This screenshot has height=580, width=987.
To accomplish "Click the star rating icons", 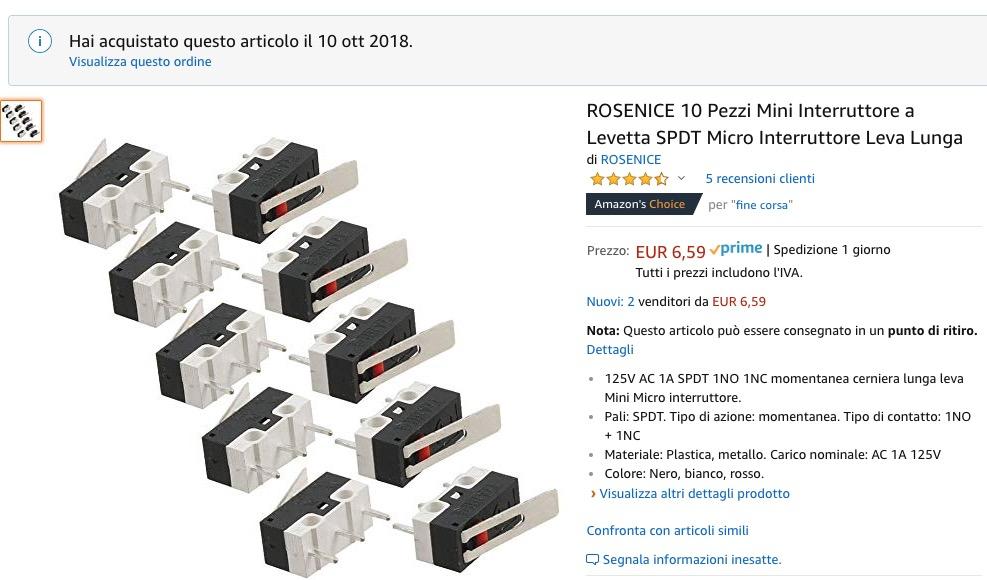I will 628,179.
